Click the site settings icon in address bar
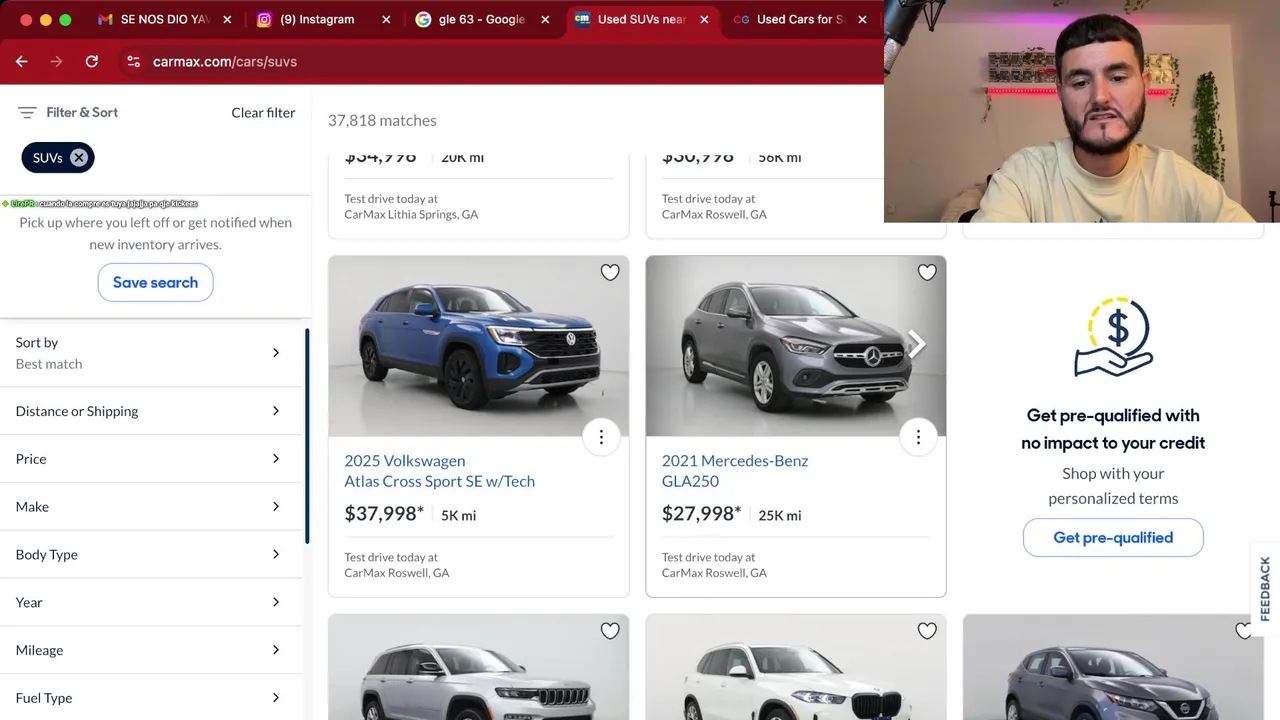Screen dimensions: 1280x720 [x=133, y=61]
